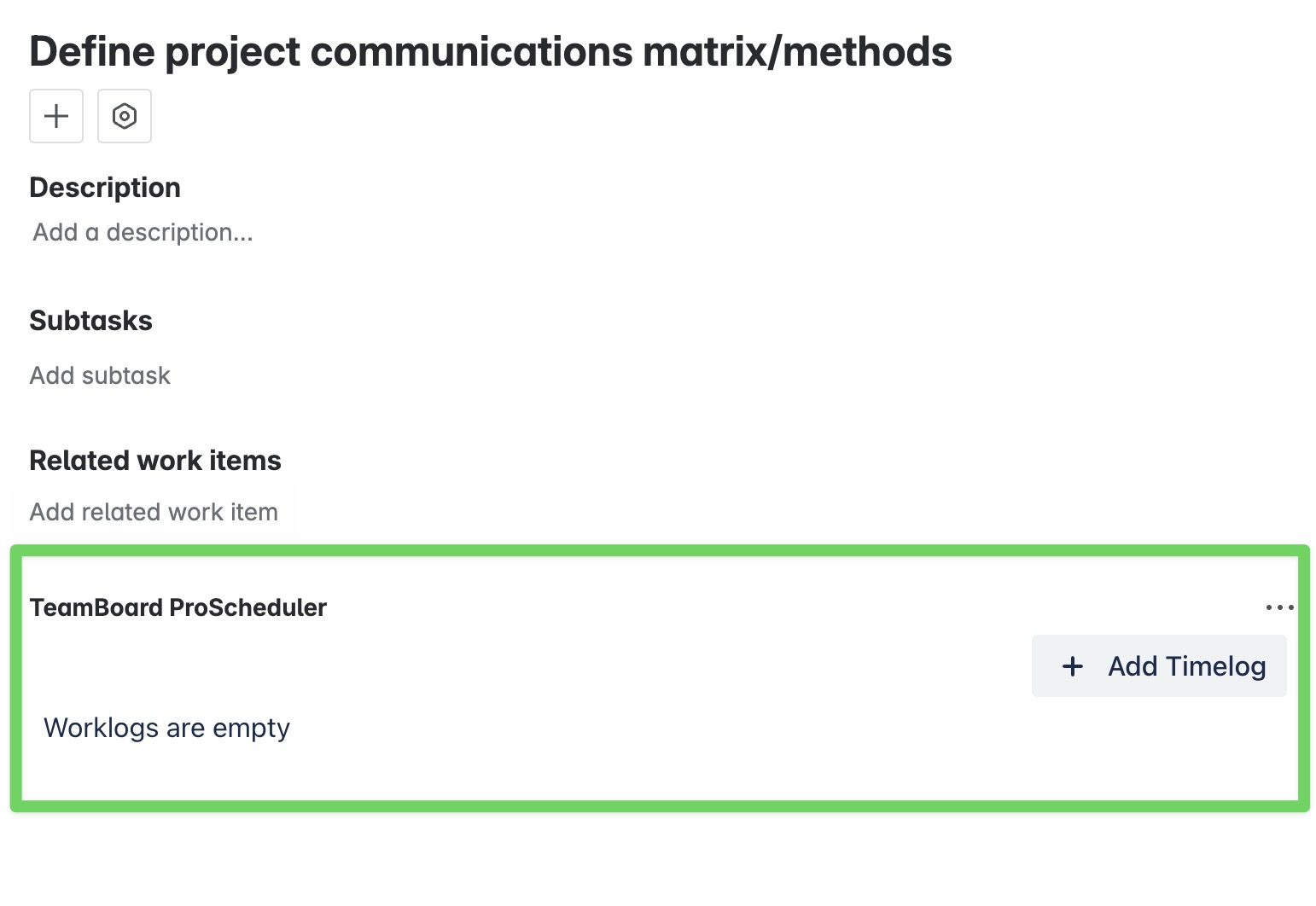Click the word Define in the title

pyautogui.click(x=92, y=51)
